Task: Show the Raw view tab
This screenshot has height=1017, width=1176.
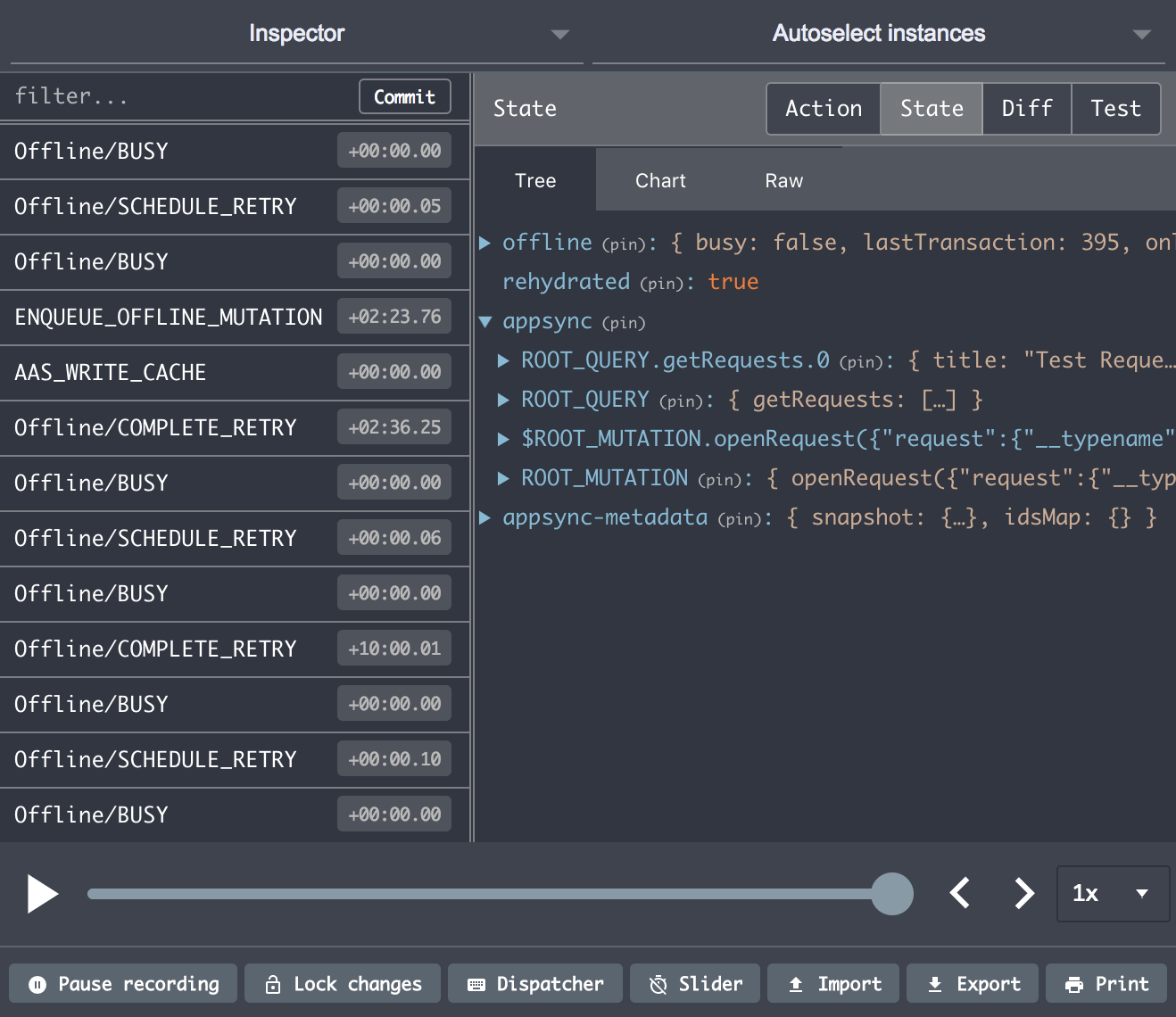Action: pos(784,180)
